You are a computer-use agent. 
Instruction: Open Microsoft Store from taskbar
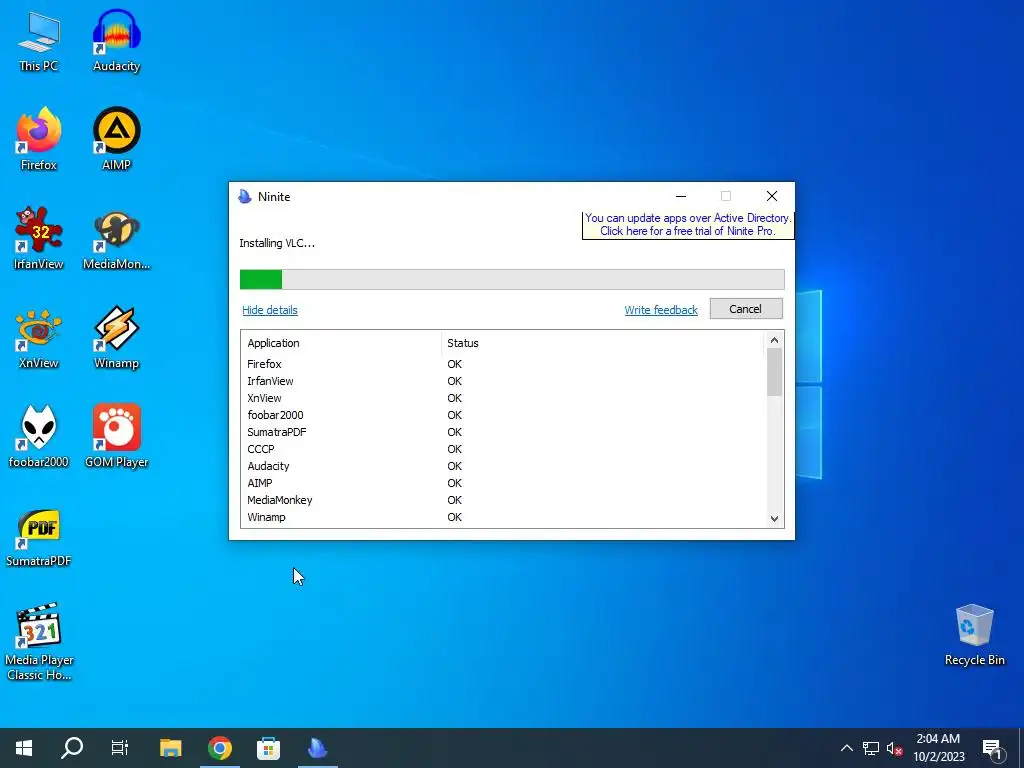[x=268, y=748]
